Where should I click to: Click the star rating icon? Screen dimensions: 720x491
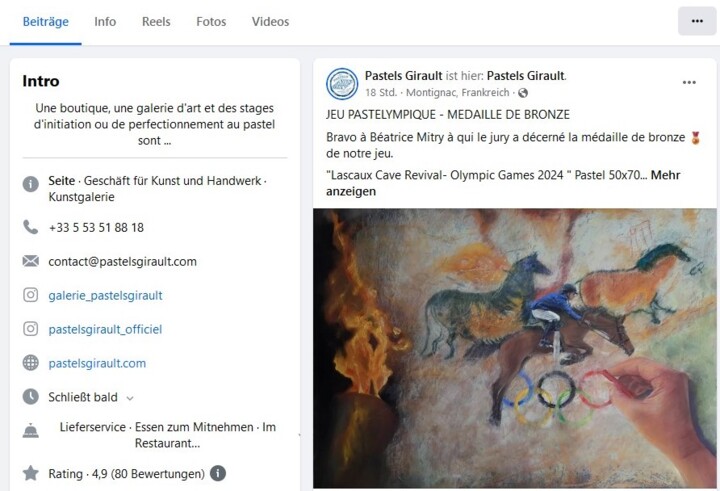click(x=31, y=473)
